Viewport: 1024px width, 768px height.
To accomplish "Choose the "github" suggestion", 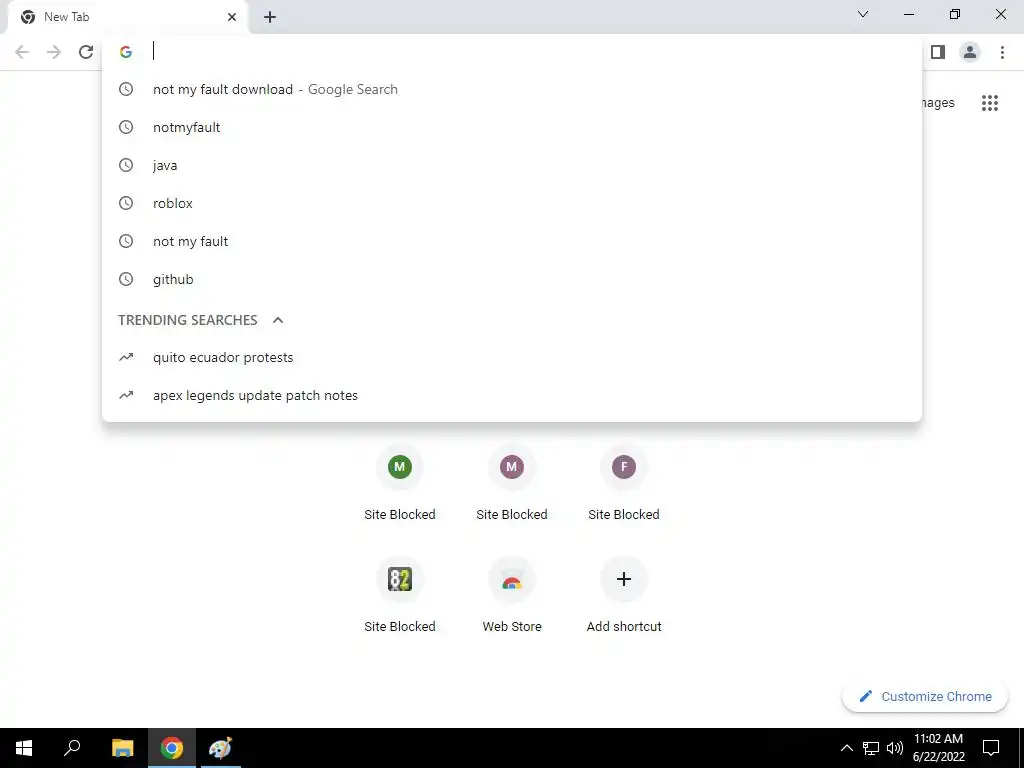I will [512, 279].
